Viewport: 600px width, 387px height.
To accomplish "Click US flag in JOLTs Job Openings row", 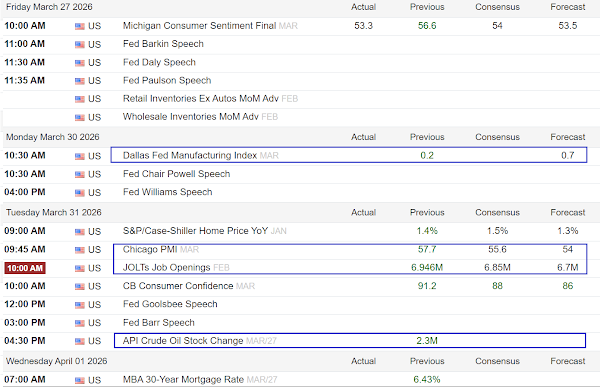I will (x=80, y=268).
